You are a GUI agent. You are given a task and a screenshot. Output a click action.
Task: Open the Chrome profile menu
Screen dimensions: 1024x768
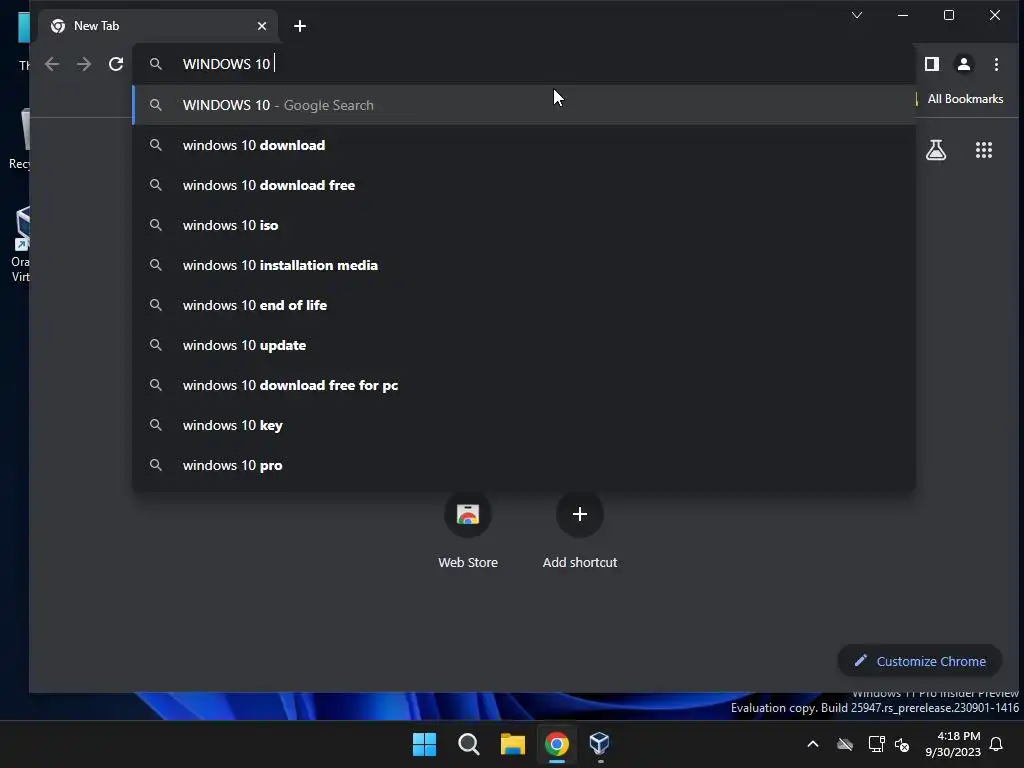point(964,64)
